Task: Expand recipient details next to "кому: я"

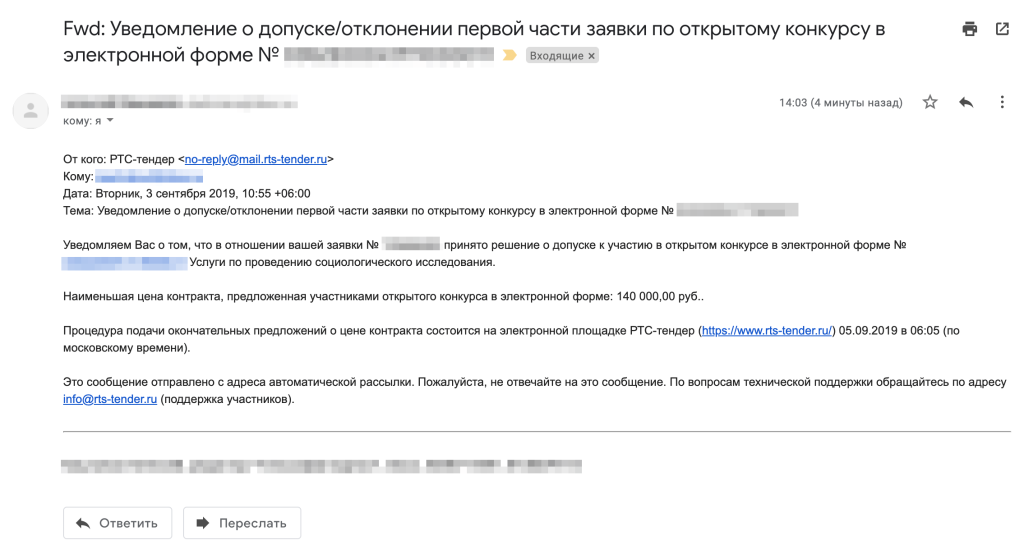Action: pyautogui.click(x=110, y=121)
